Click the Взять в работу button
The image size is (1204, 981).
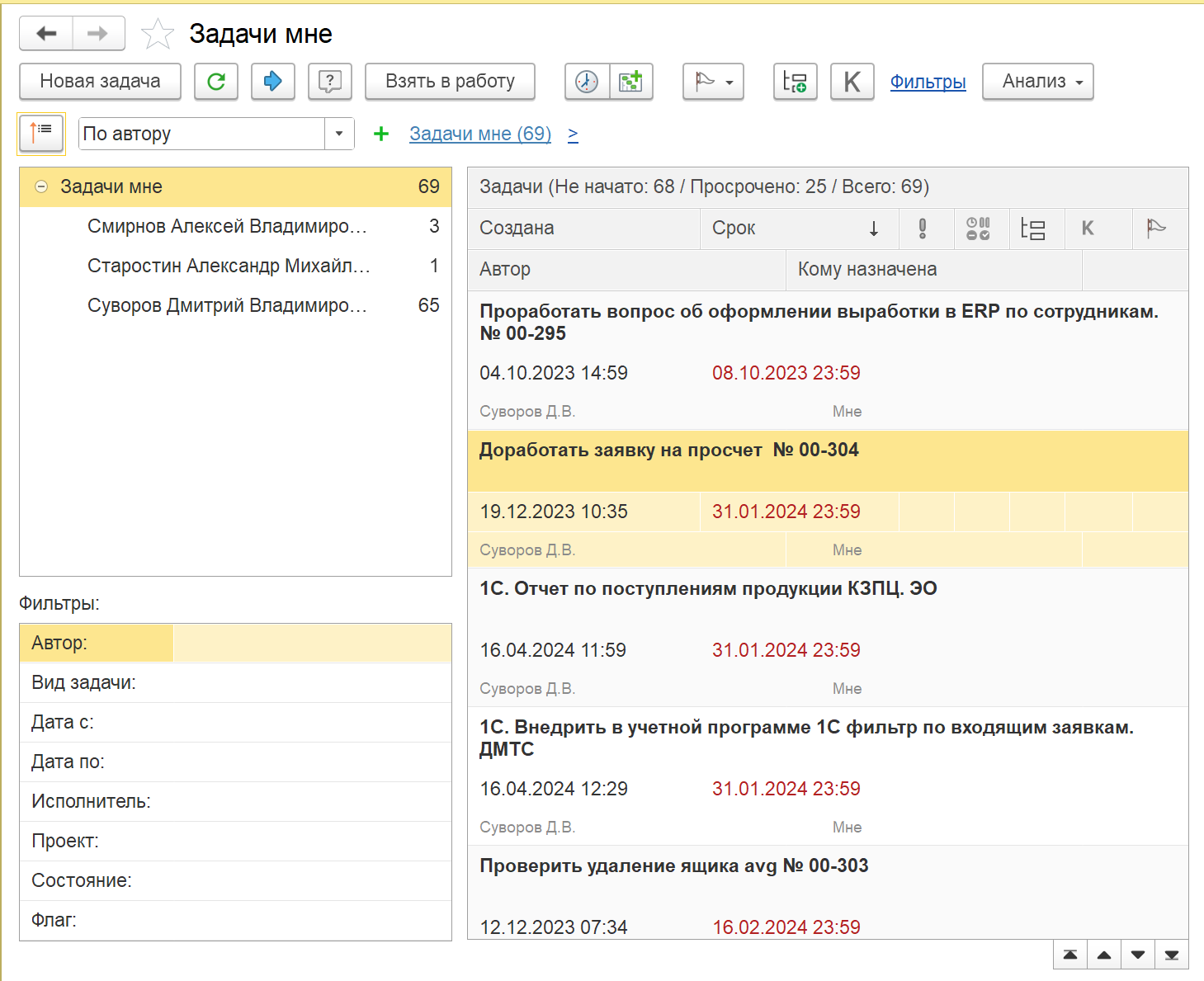451,82
